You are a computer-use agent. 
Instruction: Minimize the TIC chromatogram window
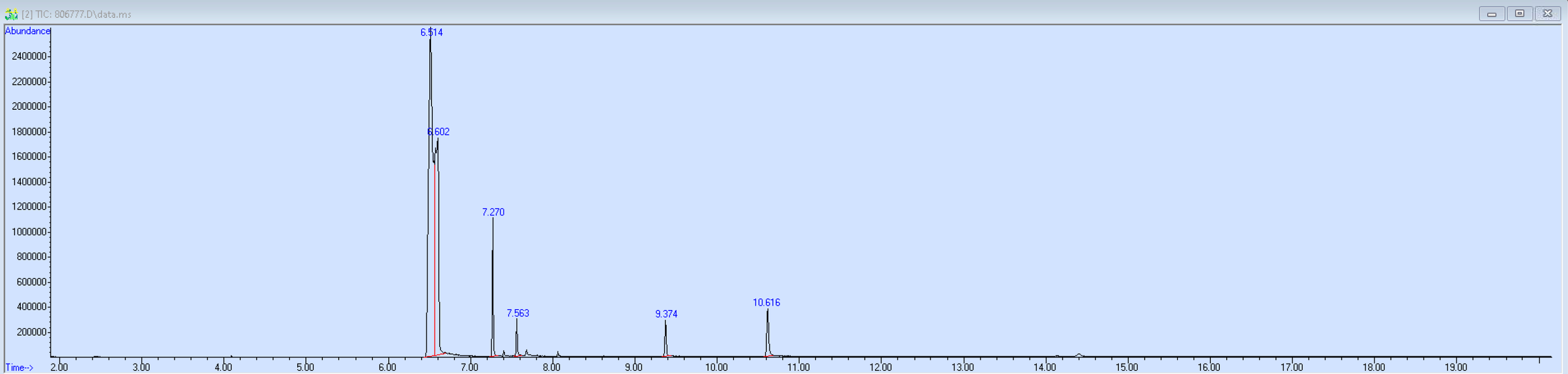1491,14
